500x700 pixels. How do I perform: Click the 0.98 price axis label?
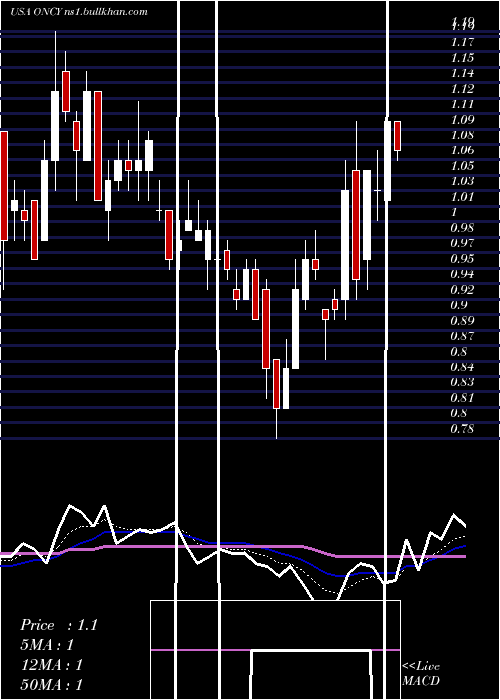[x=462, y=228]
